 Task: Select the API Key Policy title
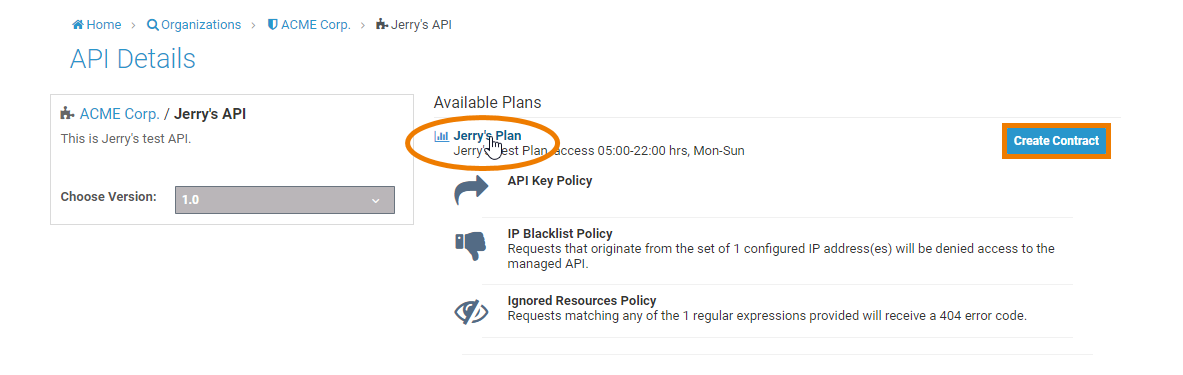click(550, 181)
